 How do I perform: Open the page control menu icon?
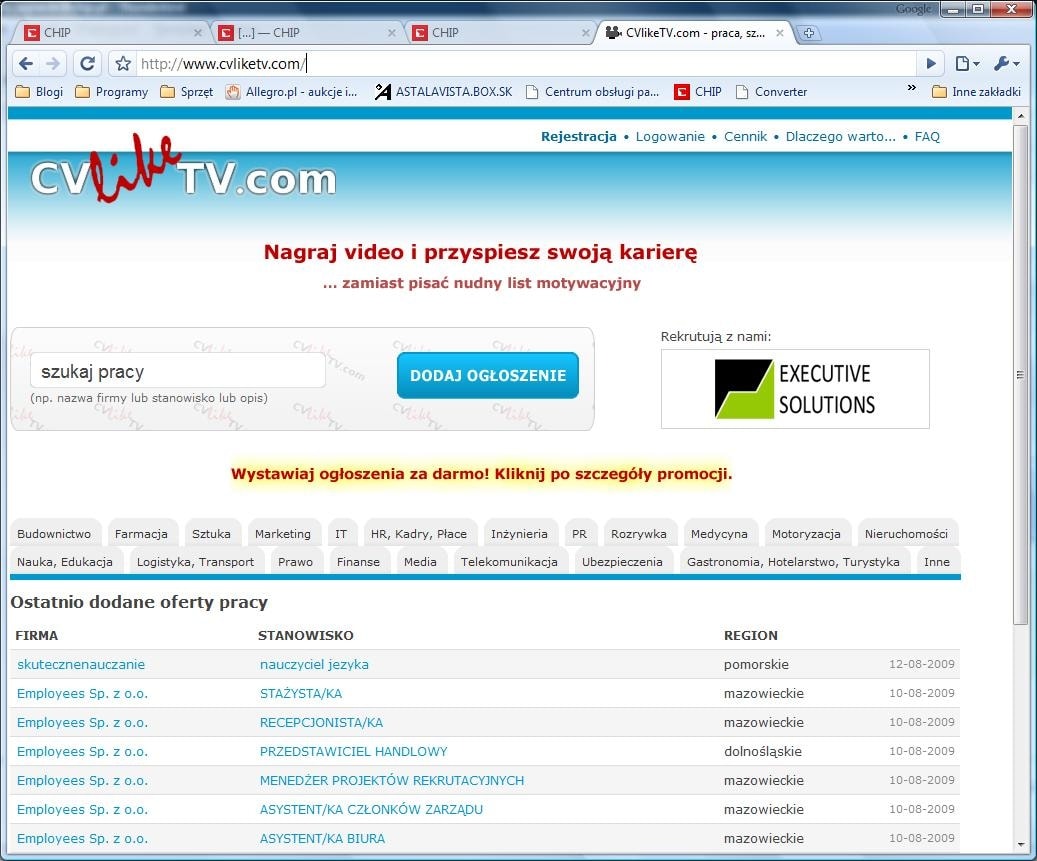coord(967,63)
